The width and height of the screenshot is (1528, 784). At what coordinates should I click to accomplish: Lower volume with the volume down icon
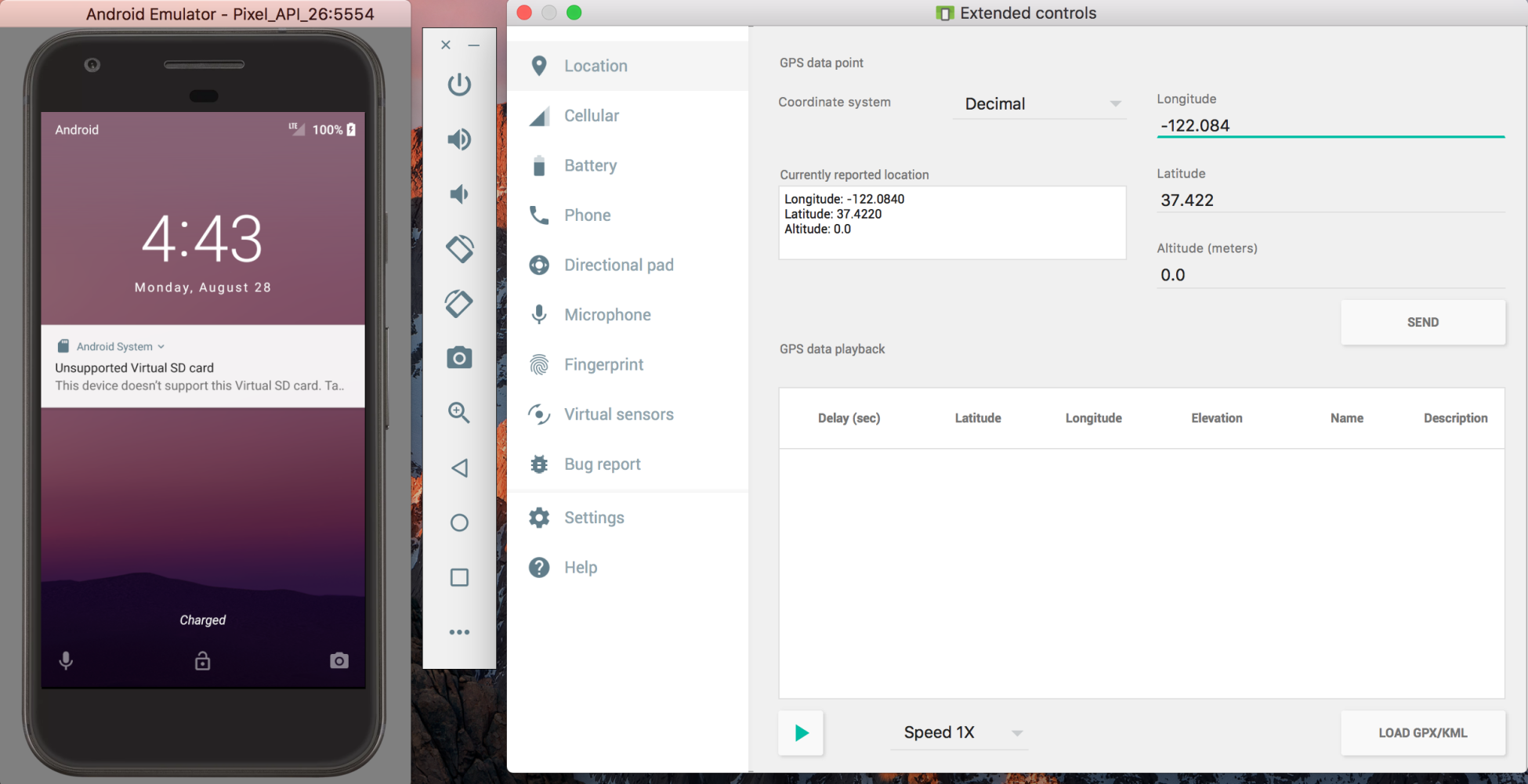click(459, 194)
